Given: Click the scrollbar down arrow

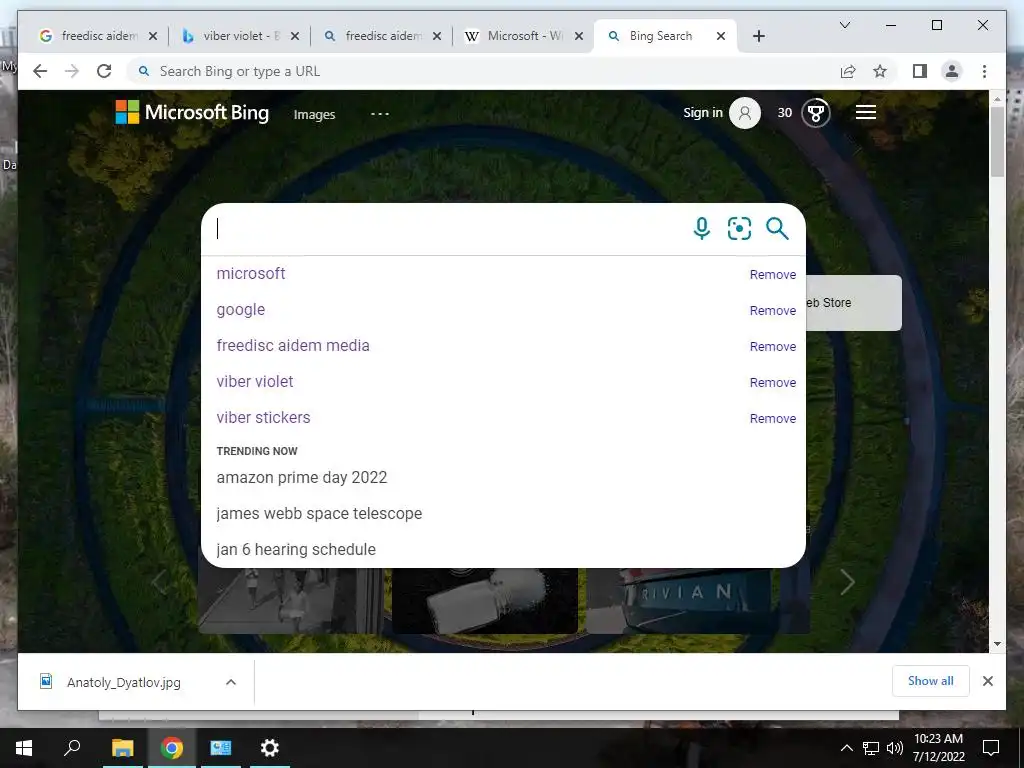Looking at the screenshot, I should coord(997,644).
